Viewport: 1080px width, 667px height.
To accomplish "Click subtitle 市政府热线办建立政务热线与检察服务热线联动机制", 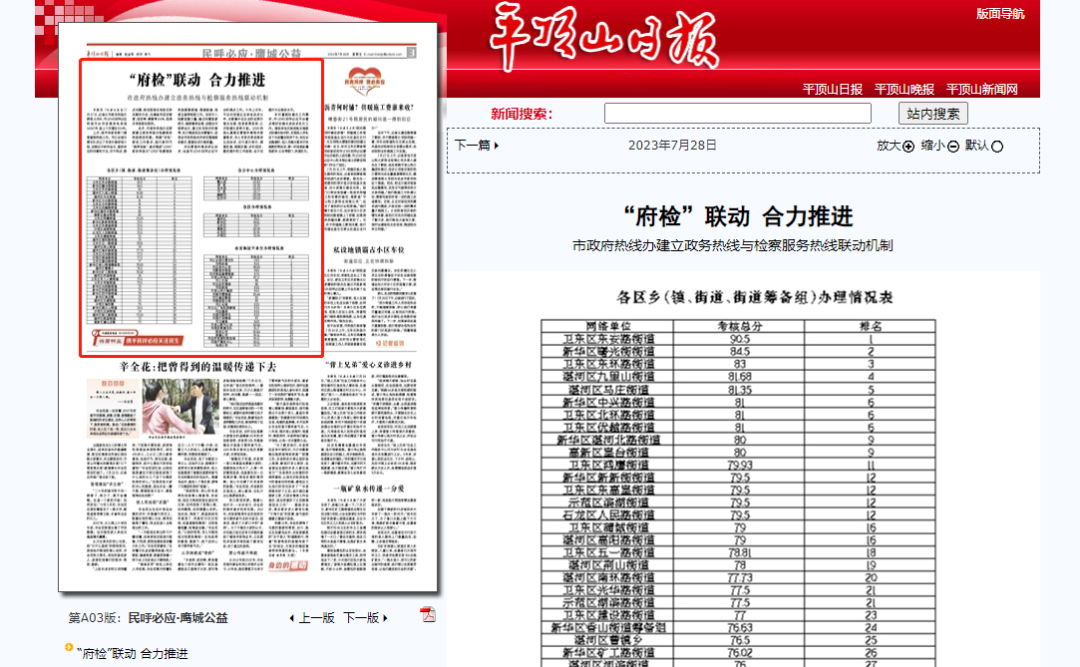I will click(x=732, y=245).
